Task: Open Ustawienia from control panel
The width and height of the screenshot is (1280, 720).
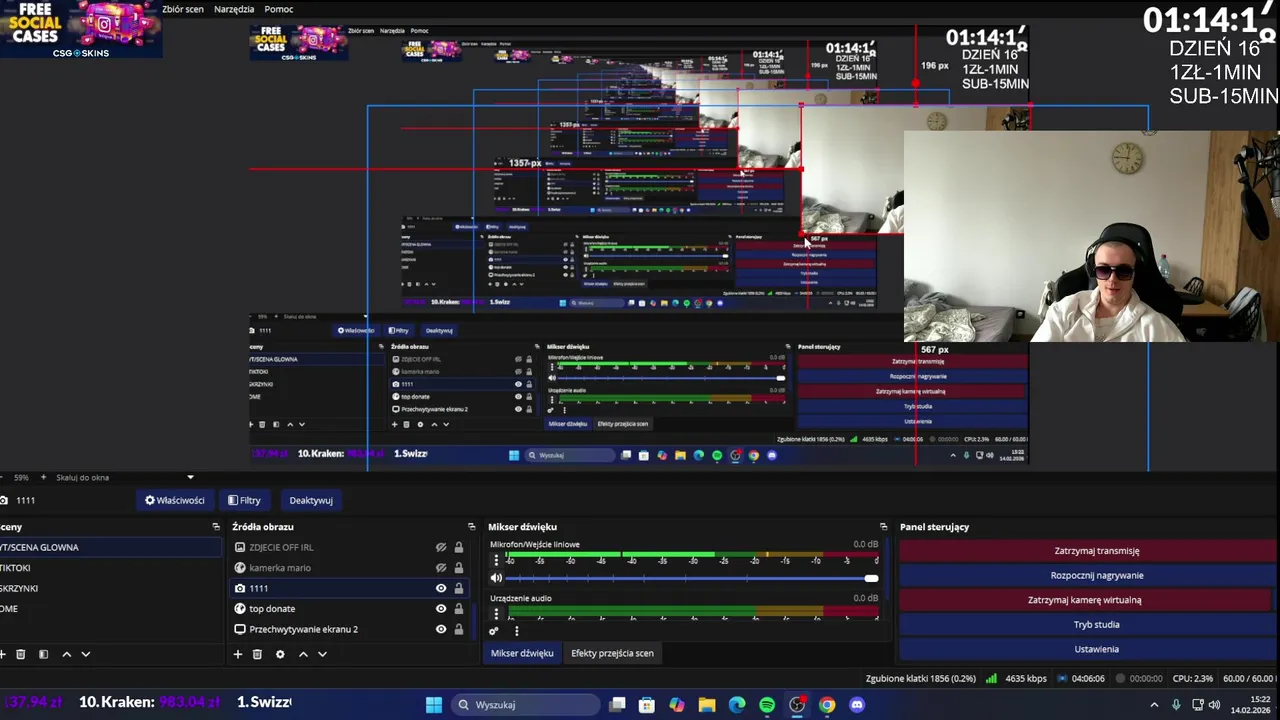Action: [x=1087, y=649]
